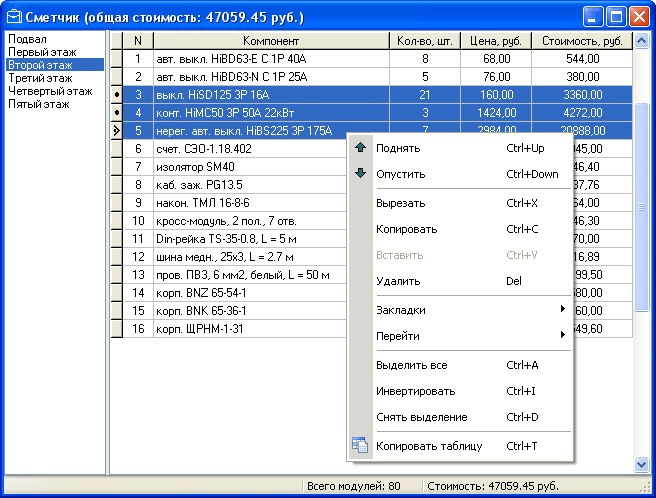This screenshot has height=498, width=656.
Task: Click the Стоимость, руб. column header
Action: pos(582,41)
